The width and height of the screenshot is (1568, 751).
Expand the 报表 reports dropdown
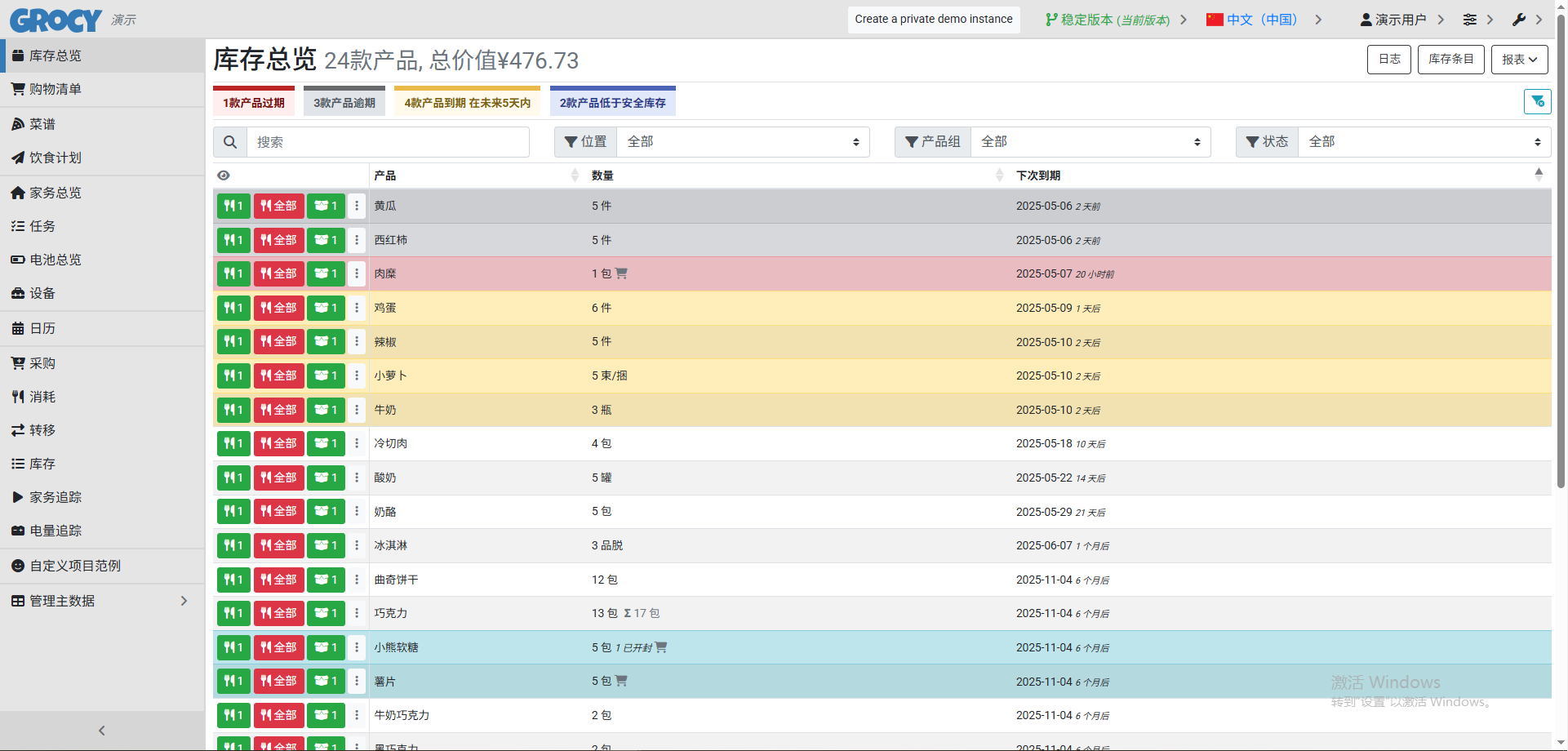click(x=1519, y=60)
